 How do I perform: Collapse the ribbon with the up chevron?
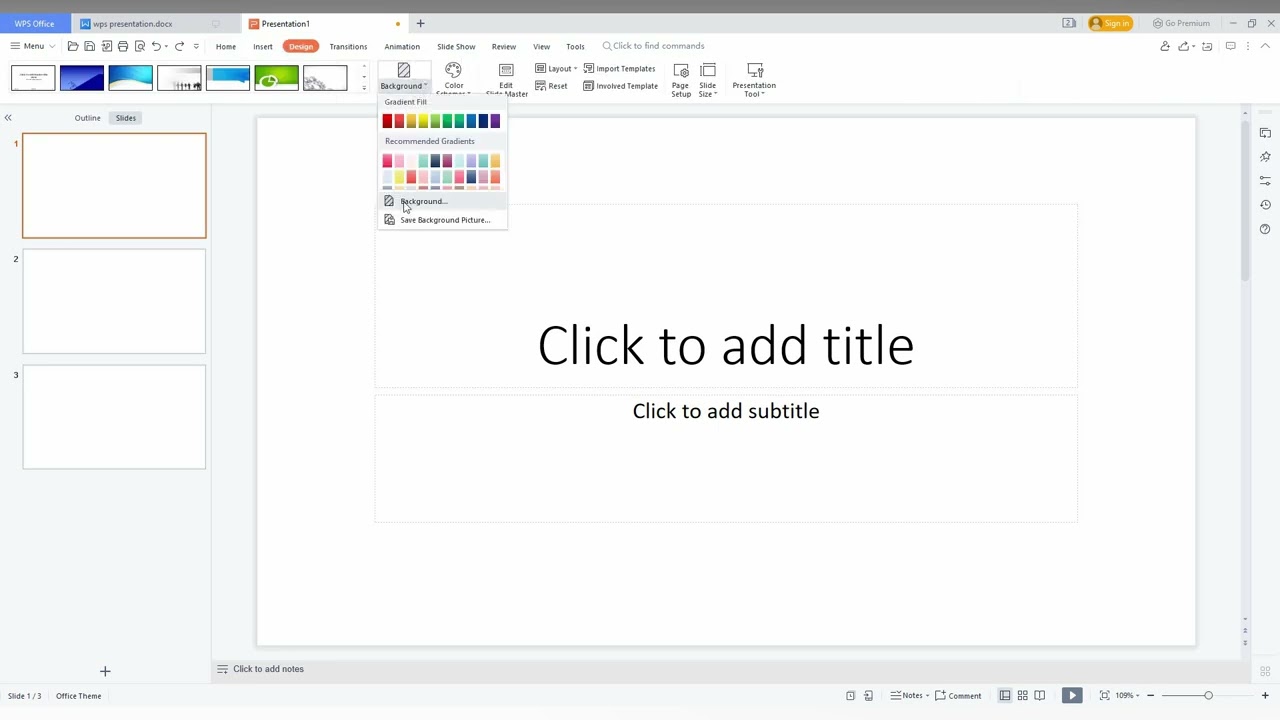[1265, 46]
